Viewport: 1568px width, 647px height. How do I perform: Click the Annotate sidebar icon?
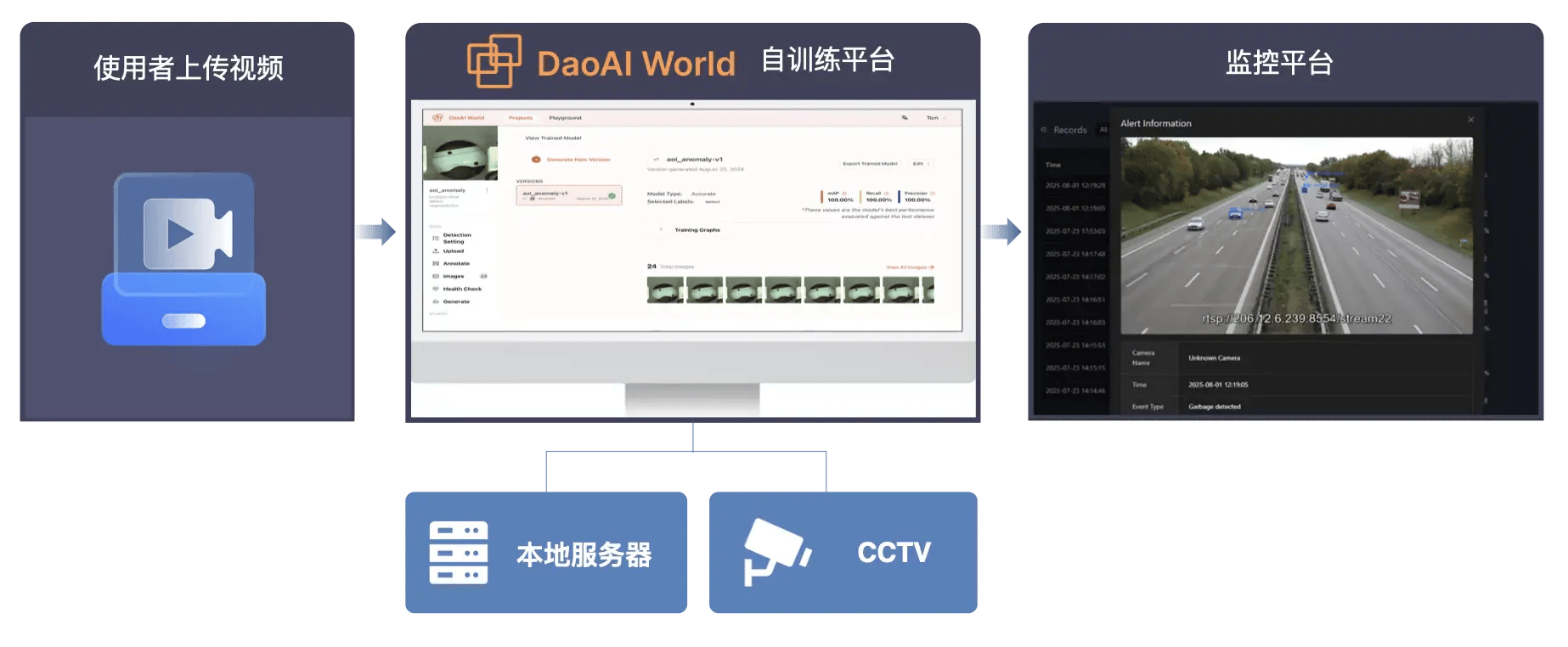pyautogui.click(x=436, y=264)
